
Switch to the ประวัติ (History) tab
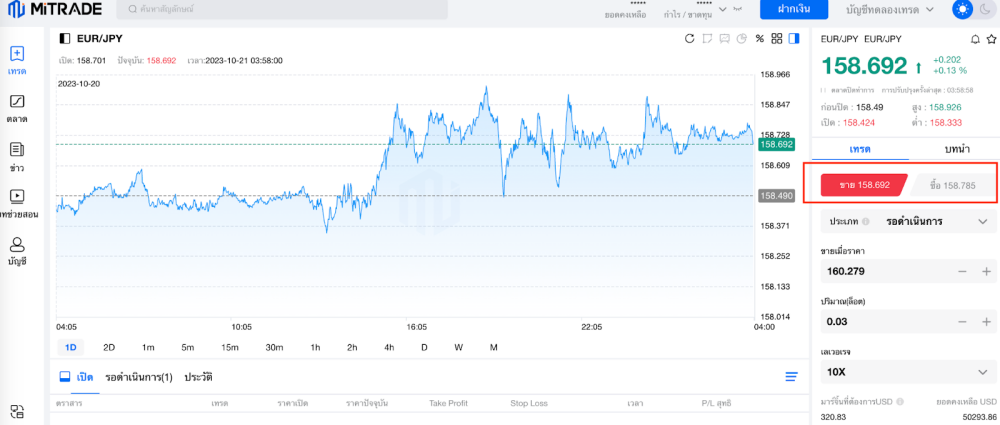coord(198,377)
